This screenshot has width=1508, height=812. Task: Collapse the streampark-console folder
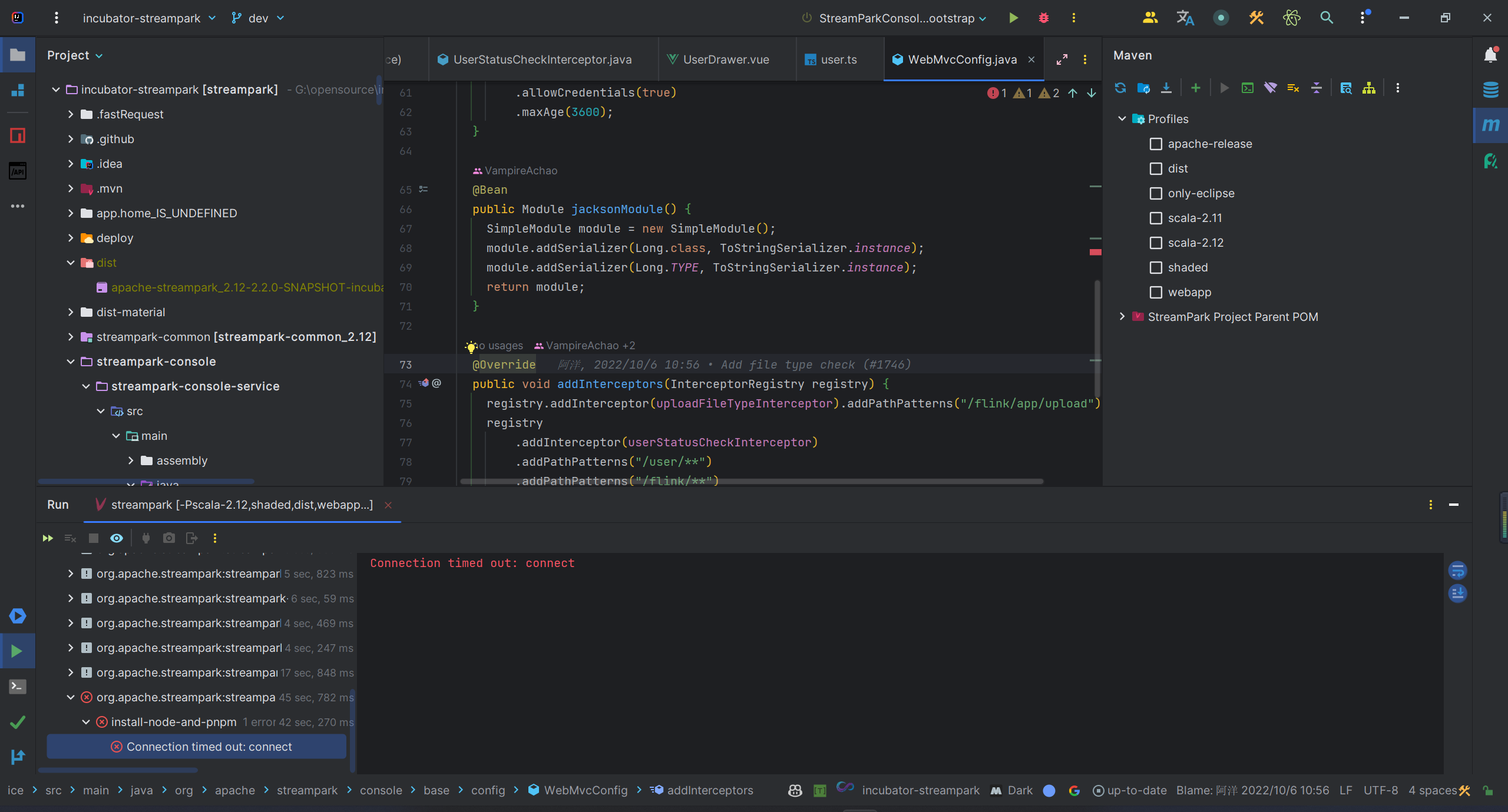[71, 362]
